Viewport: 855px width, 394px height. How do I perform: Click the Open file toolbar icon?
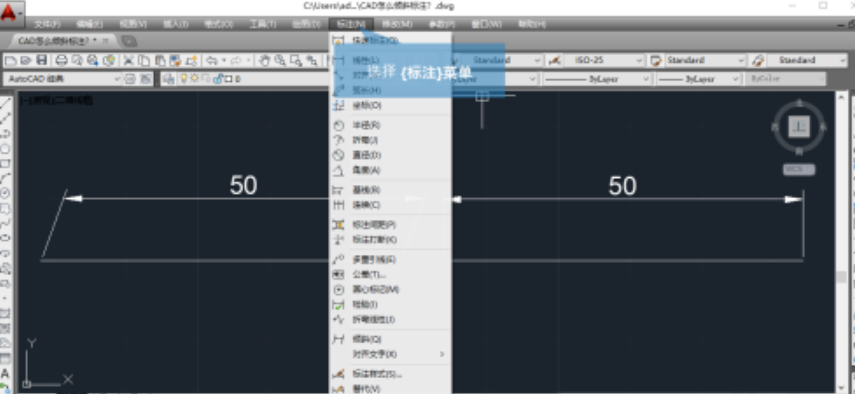tap(26, 60)
